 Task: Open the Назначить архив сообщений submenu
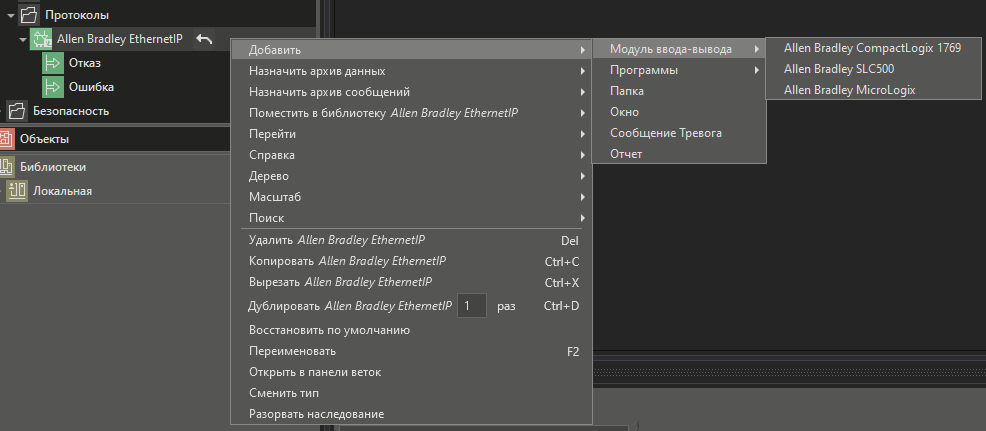(411, 92)
